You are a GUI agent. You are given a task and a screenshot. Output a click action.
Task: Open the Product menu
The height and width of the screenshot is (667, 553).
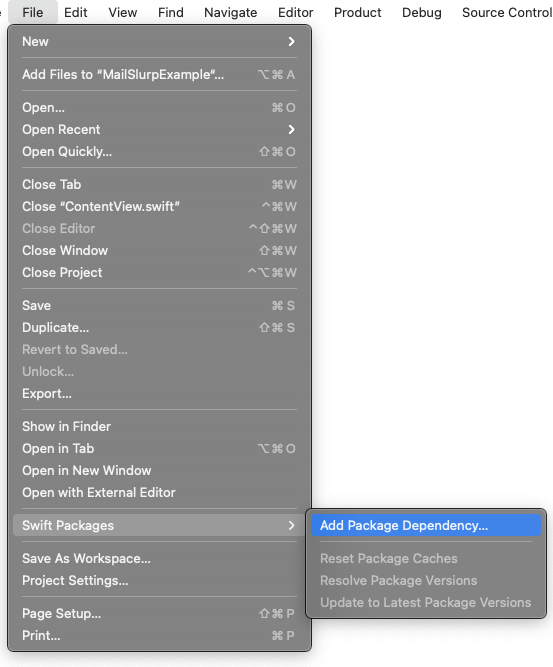tap(358, 12)
